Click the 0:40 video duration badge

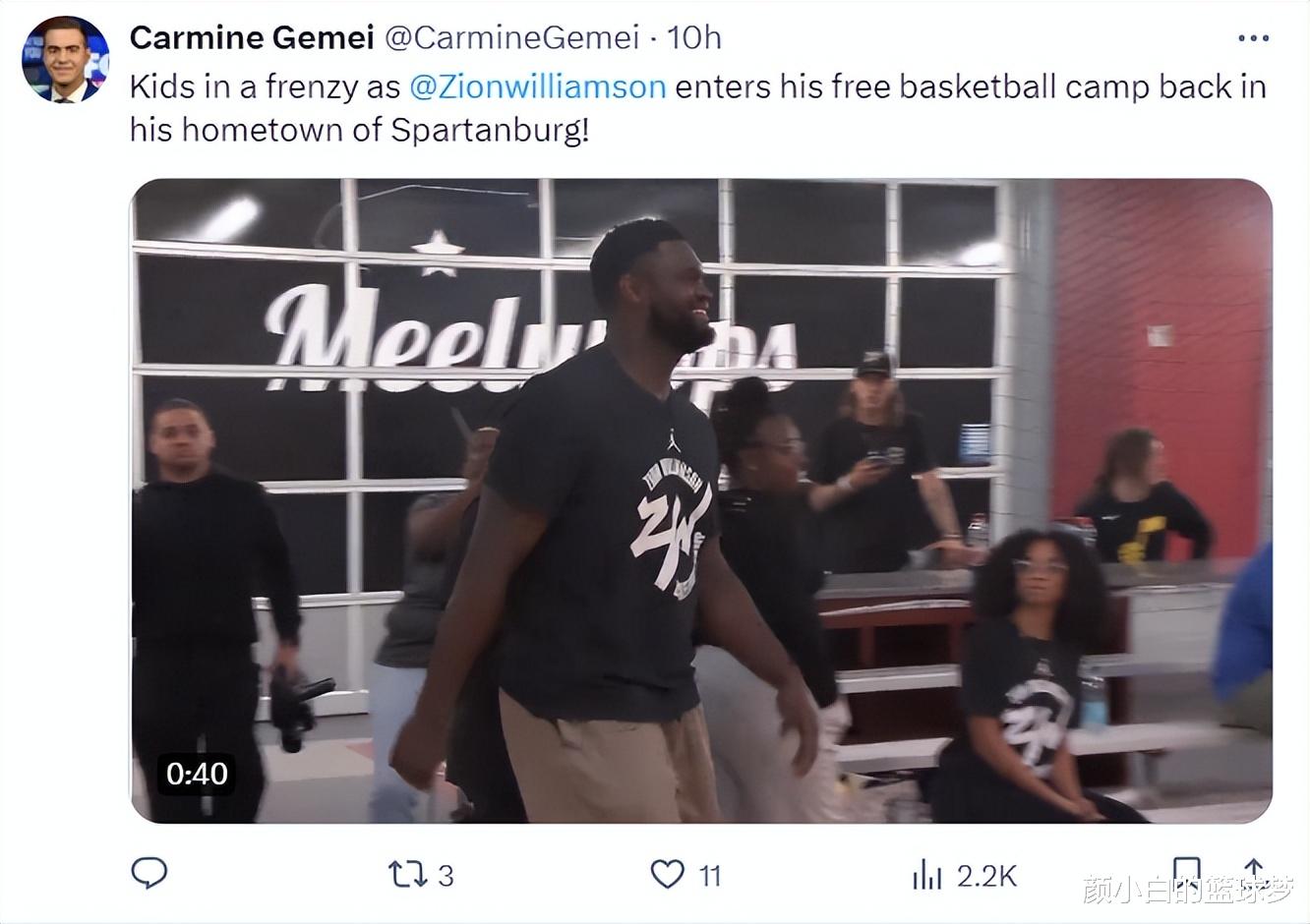[197, 774]
